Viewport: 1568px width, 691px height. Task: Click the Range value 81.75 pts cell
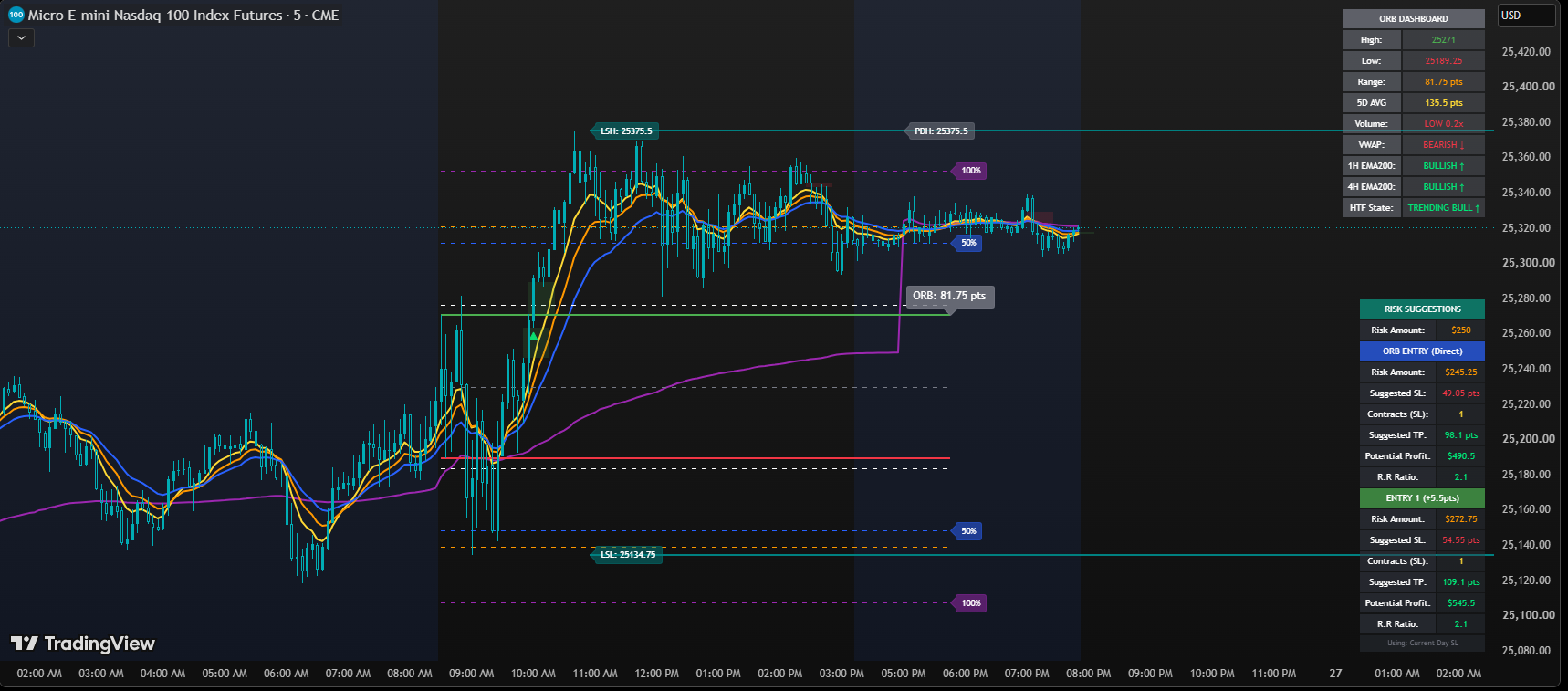tap(1443, 82)
